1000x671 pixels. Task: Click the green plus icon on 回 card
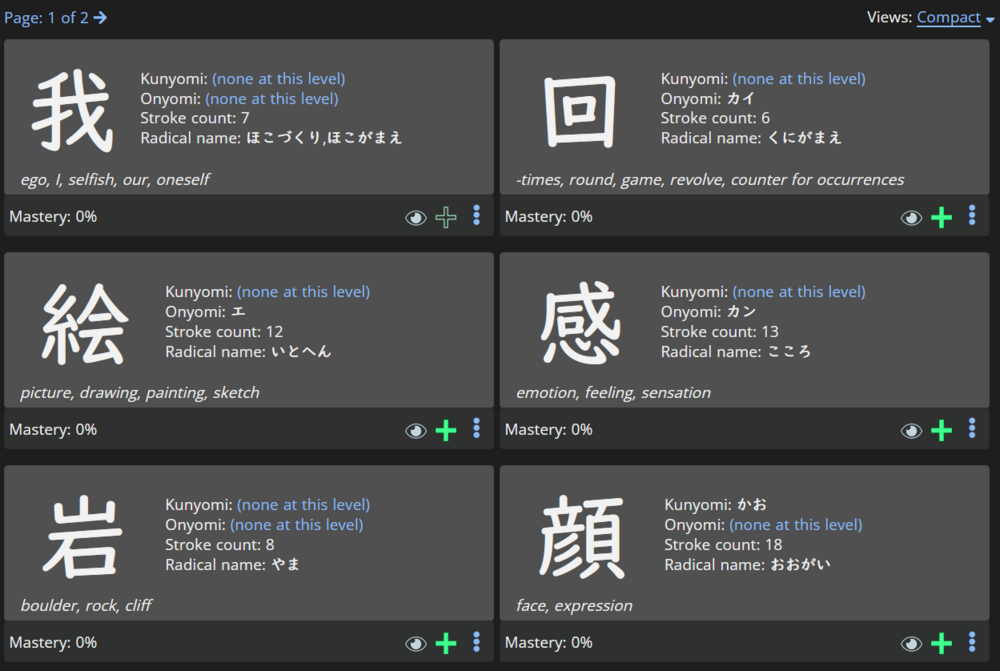coord(941,217)
